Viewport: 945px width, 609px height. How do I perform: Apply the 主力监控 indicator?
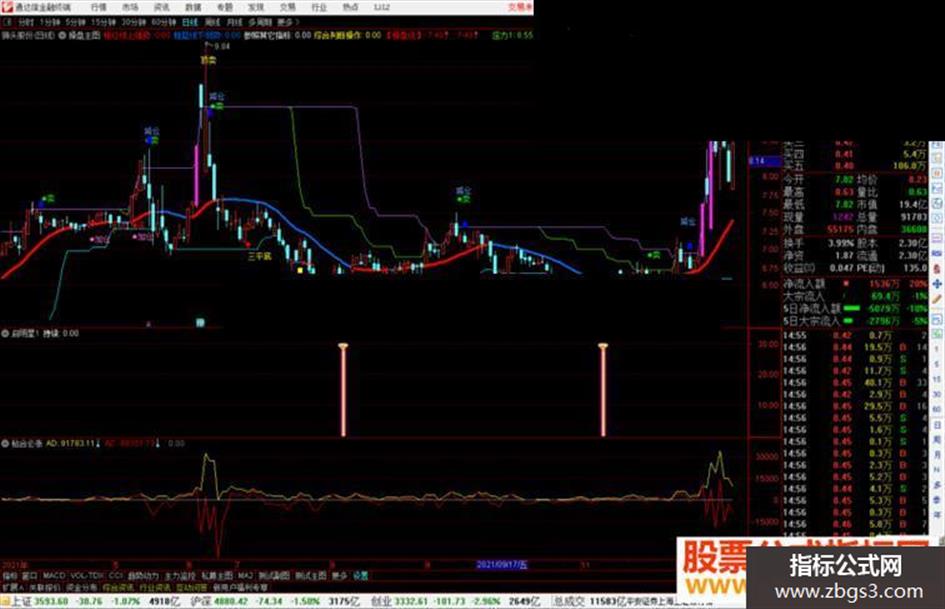(180, 576)
